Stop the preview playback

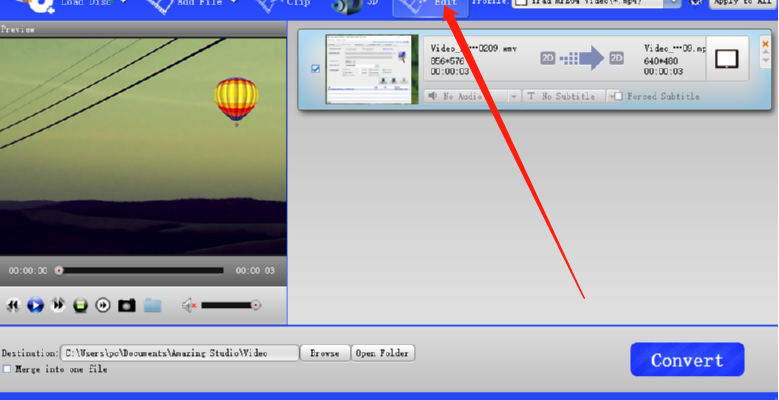coord(80,305)
